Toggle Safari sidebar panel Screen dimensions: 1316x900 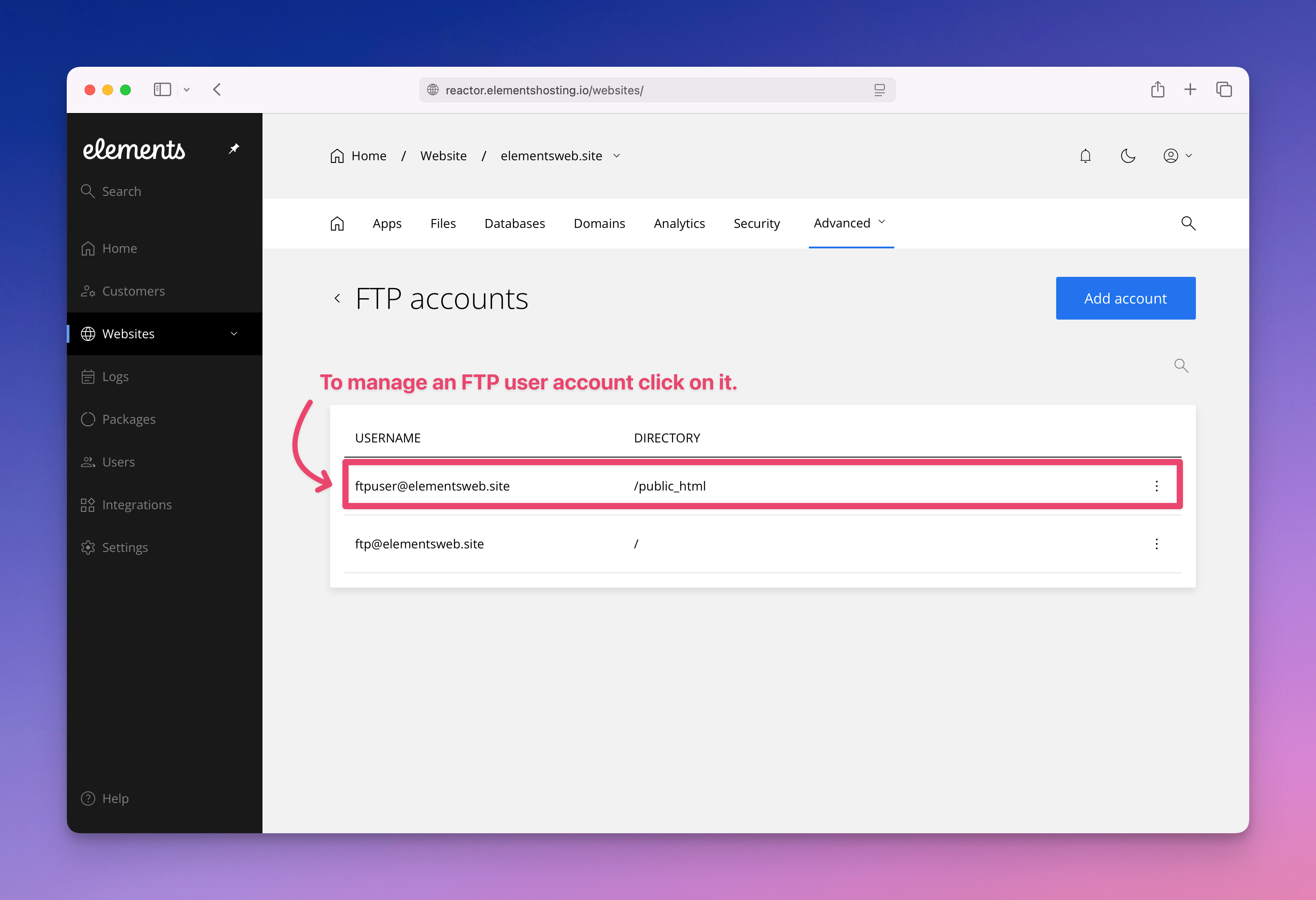(162, 89)
